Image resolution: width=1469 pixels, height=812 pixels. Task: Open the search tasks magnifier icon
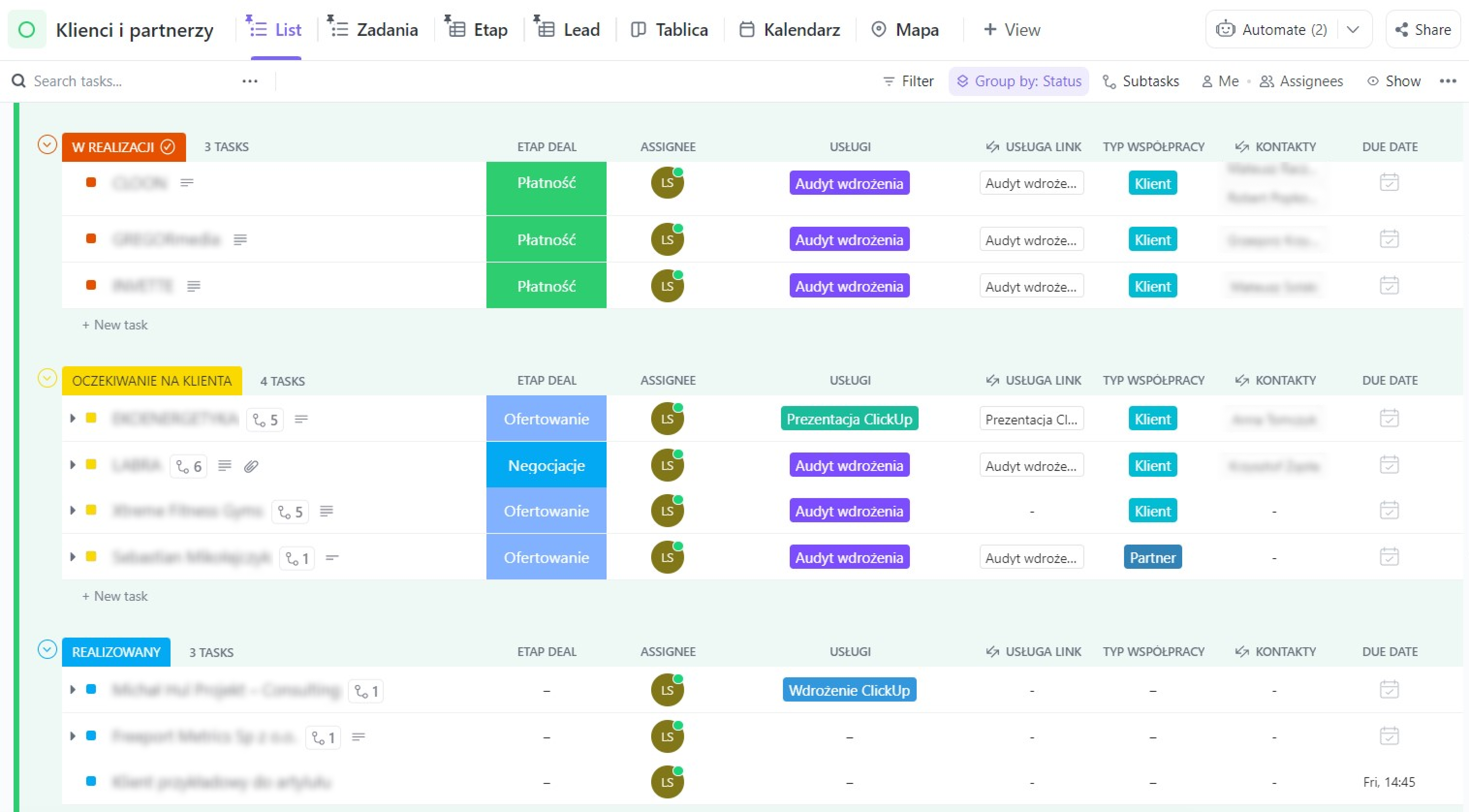click(18, 81)
